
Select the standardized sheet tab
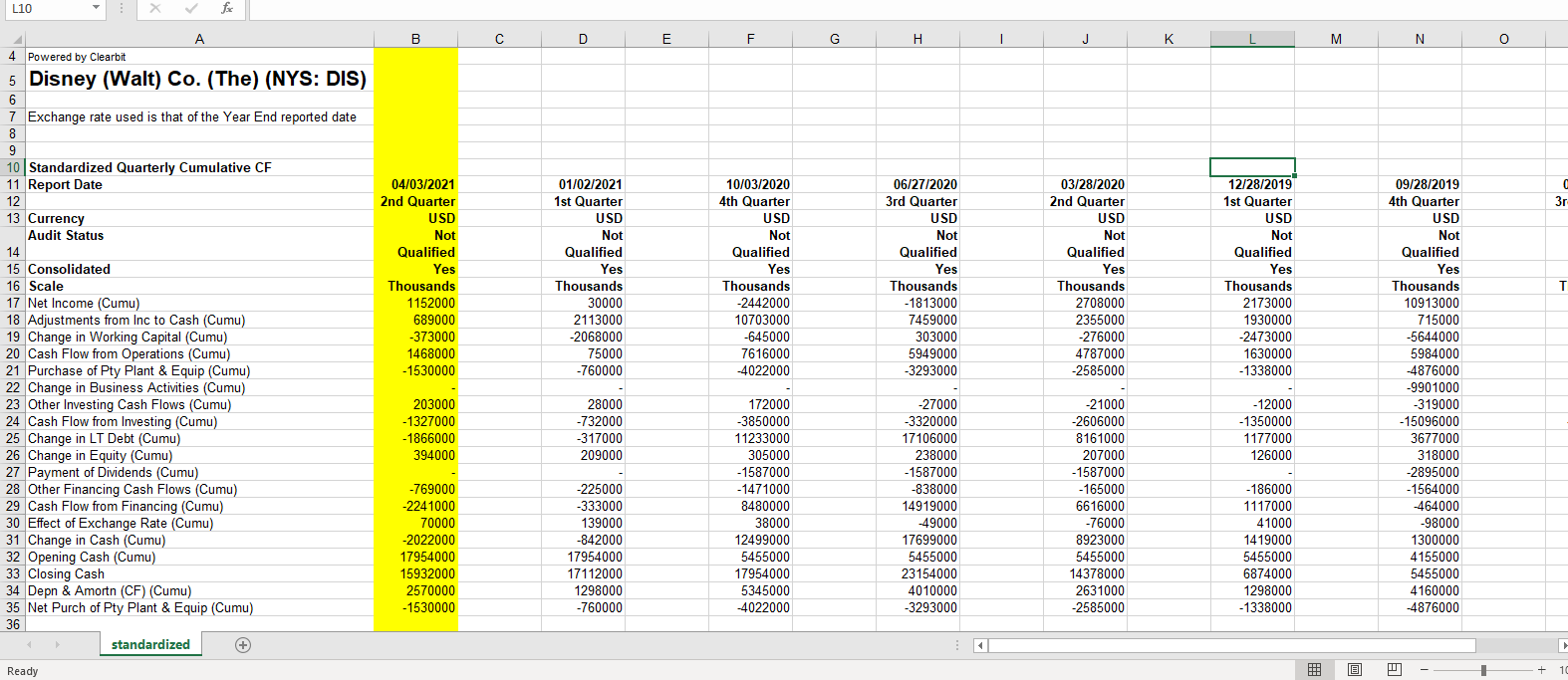(150, 645)
